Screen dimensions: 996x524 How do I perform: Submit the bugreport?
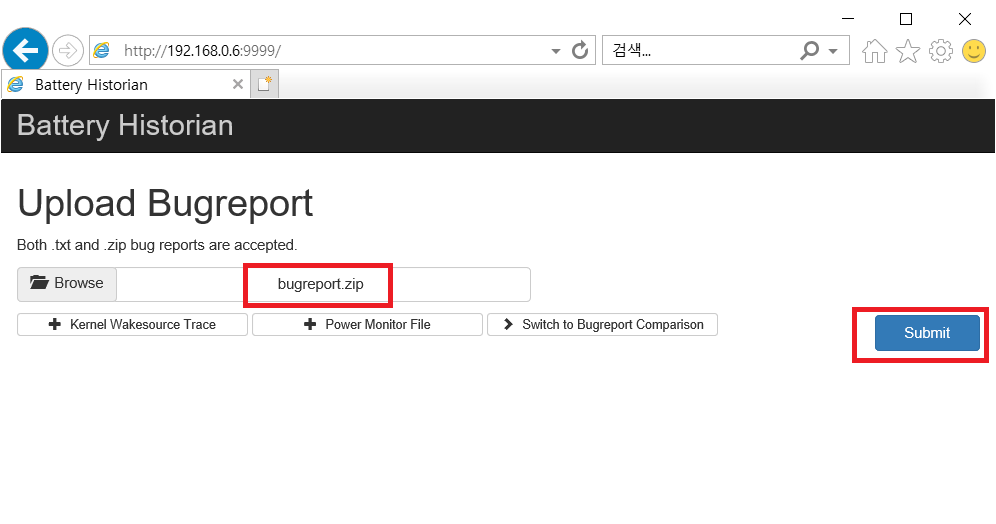click(x=927, y=333)
